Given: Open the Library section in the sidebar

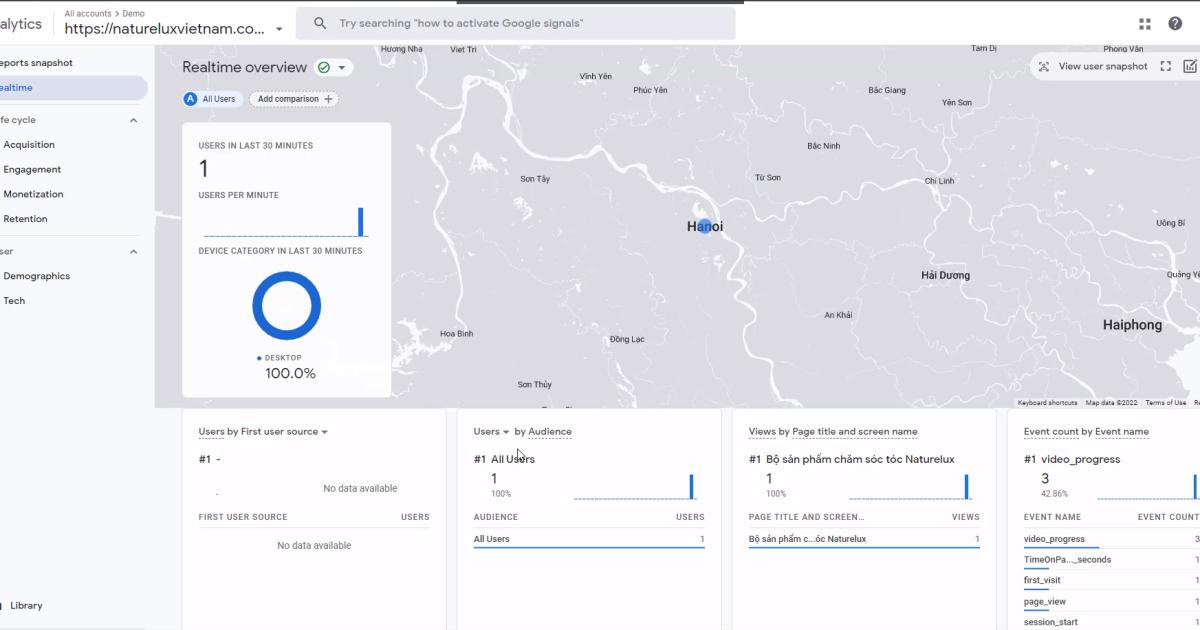Looking at the screenshot, I should click(x=26, y=605).
